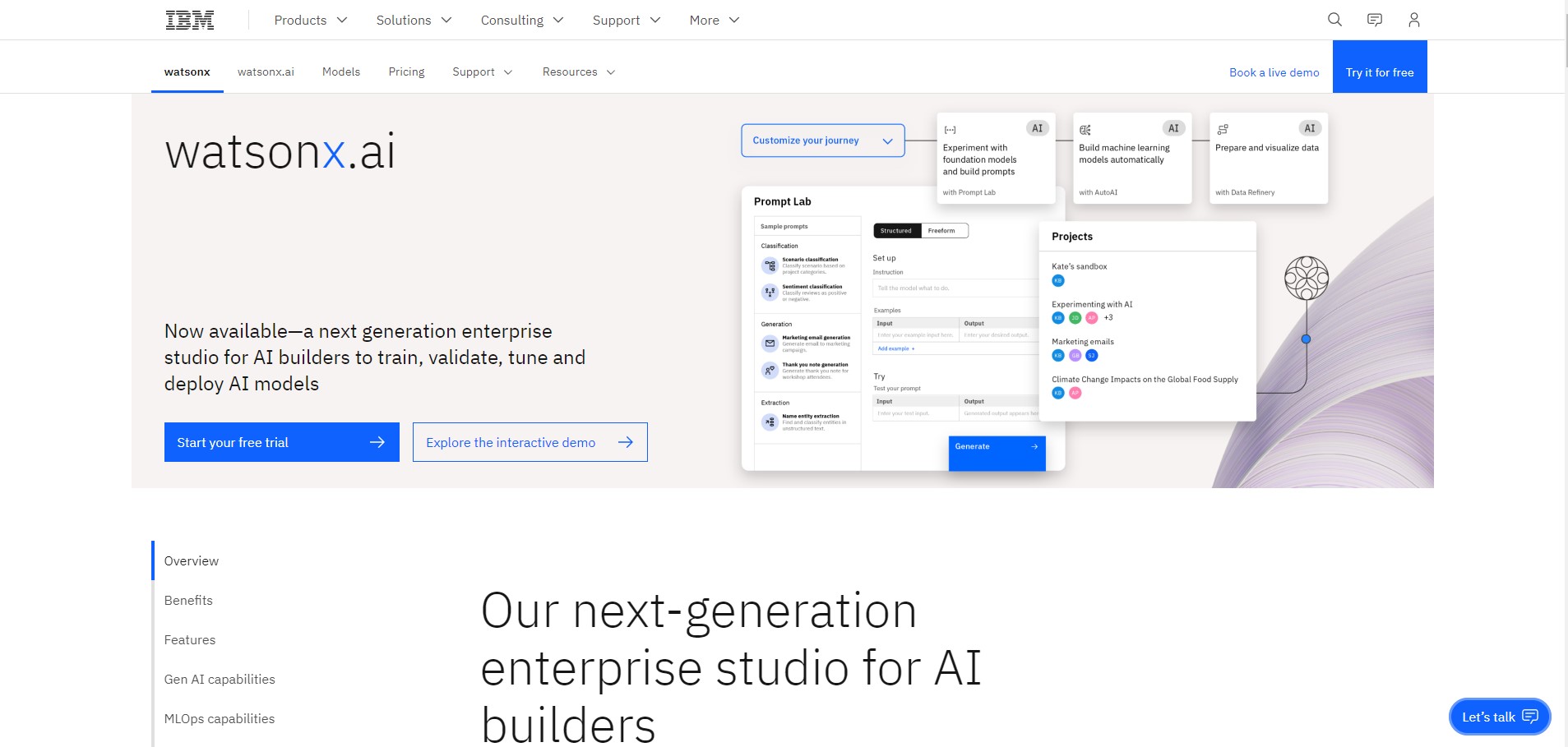Image resolution: width=1568 pixels, height=747 pixels.
Task: Expand the Solutions menu
Action: point(414,20)
